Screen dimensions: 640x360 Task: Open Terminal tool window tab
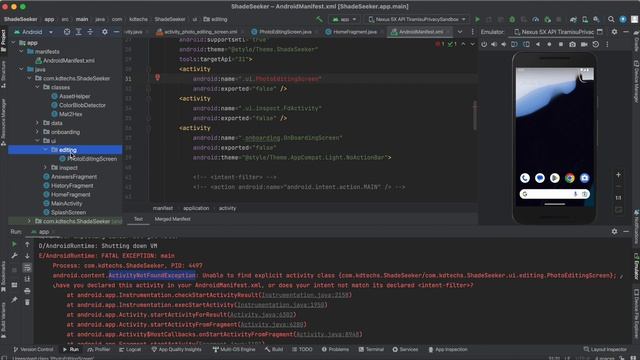(371, 349)
